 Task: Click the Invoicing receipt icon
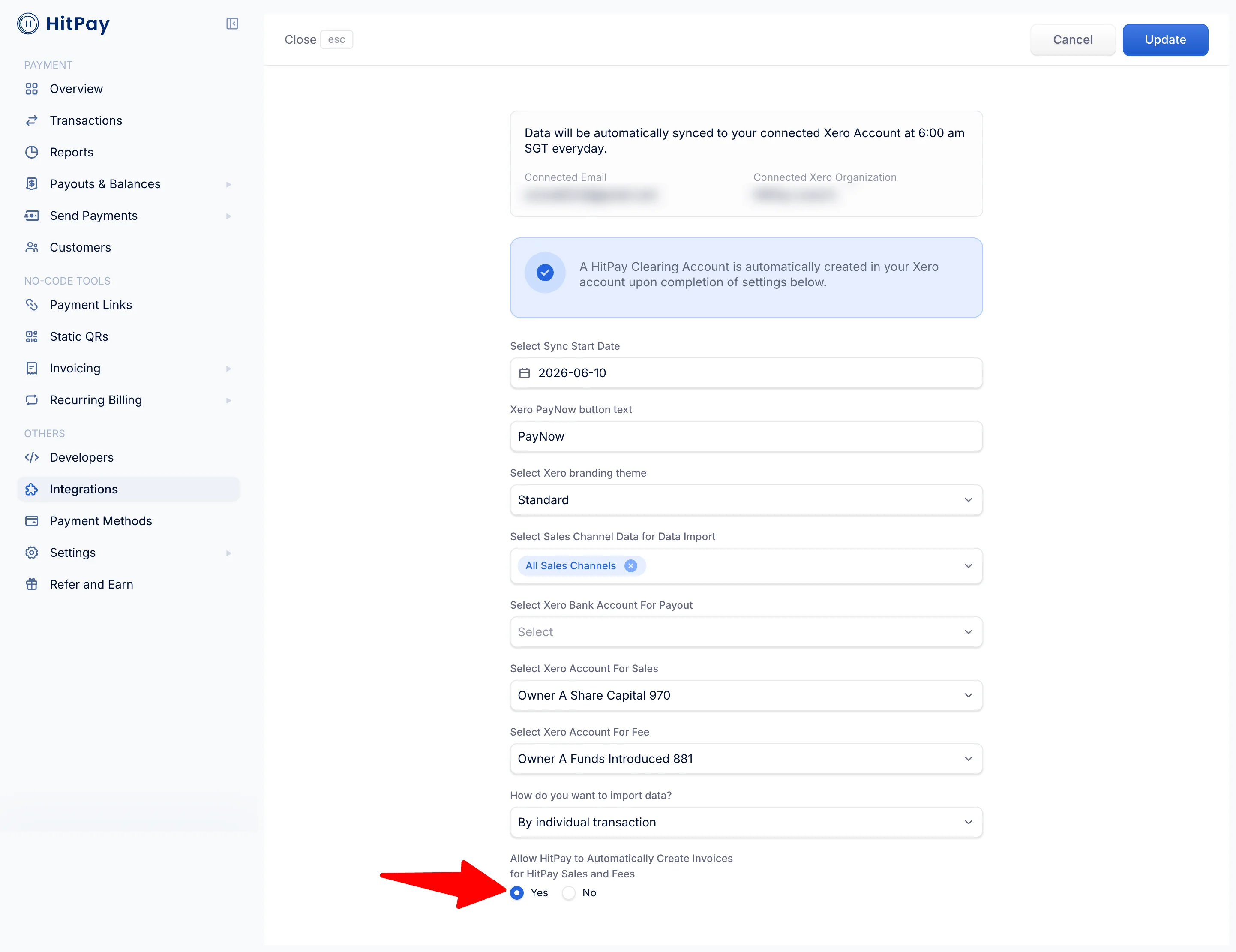pyautogui.click(x=32, y=369)
